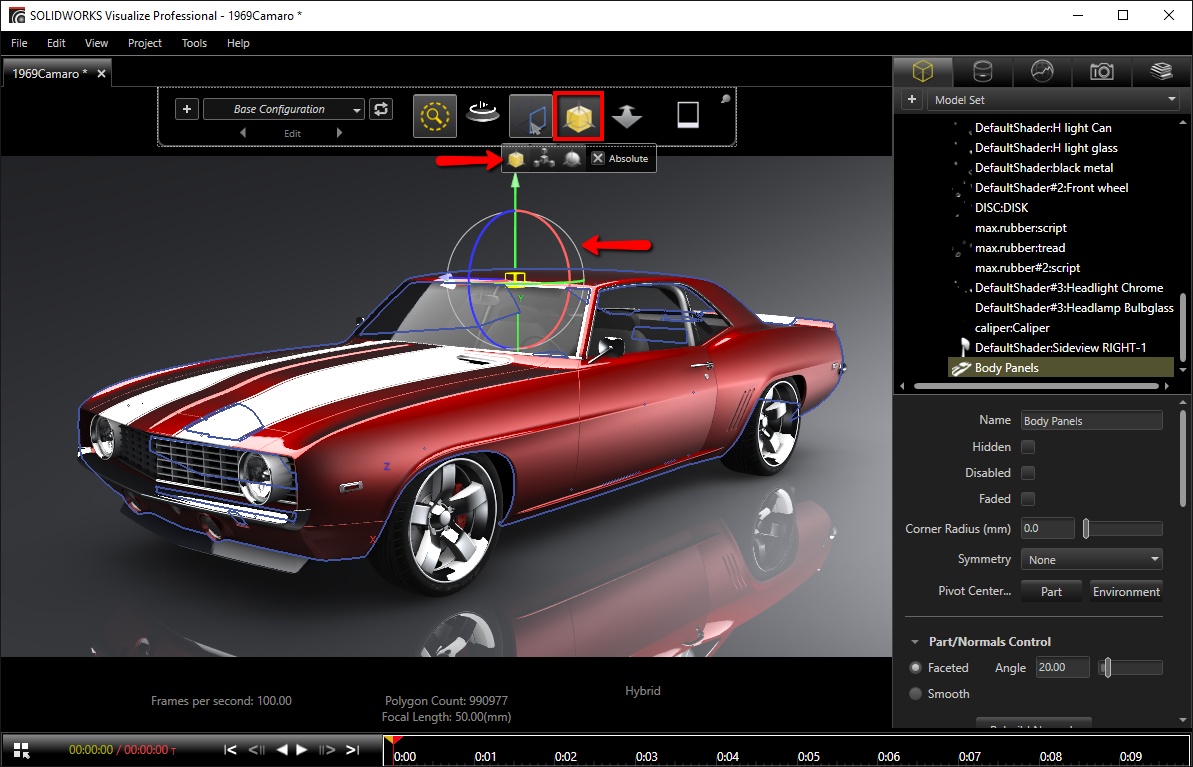
Task: Open the Scenes tab globe icon
Action: [x=1042, y=72]
